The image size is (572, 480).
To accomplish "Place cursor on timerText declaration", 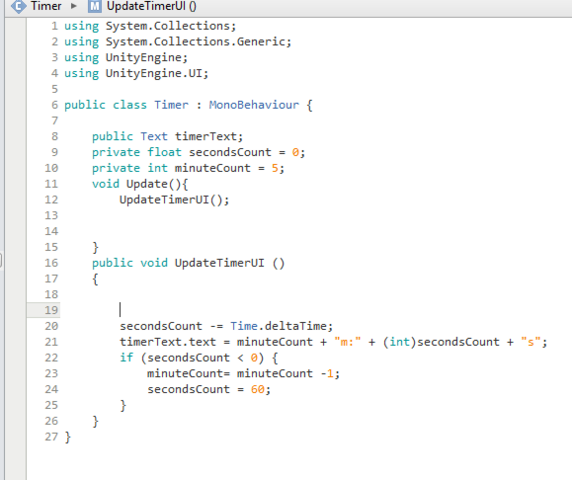I will point(209,136).
